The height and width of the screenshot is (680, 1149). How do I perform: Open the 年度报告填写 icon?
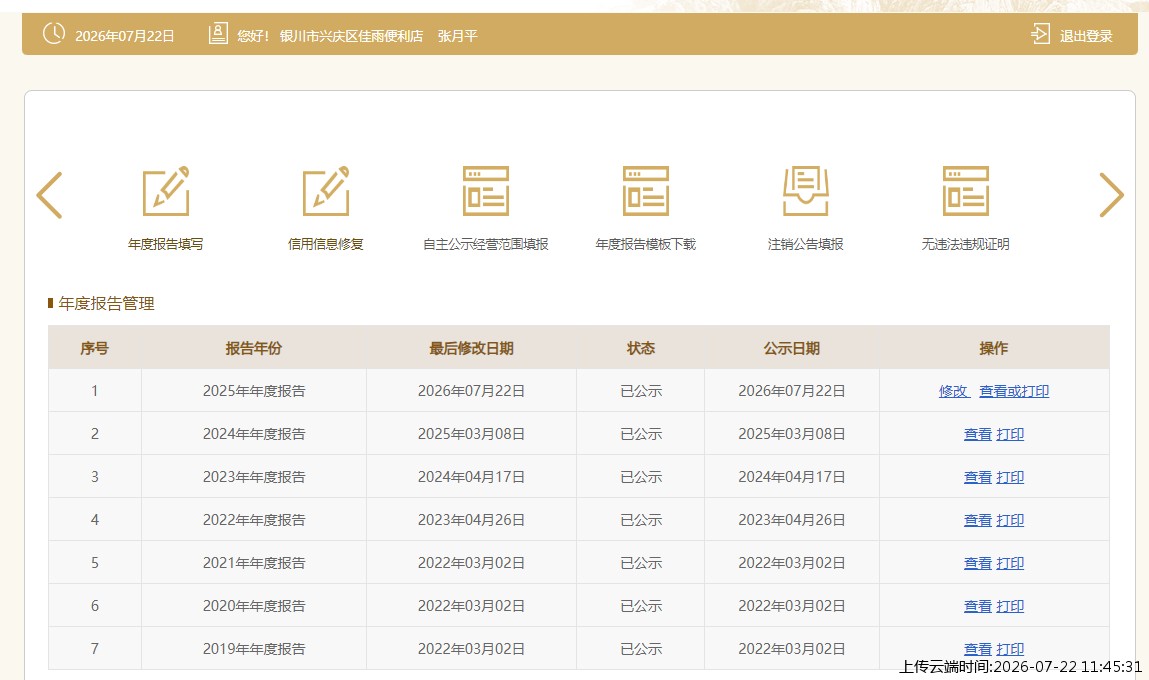pos(166,191)
